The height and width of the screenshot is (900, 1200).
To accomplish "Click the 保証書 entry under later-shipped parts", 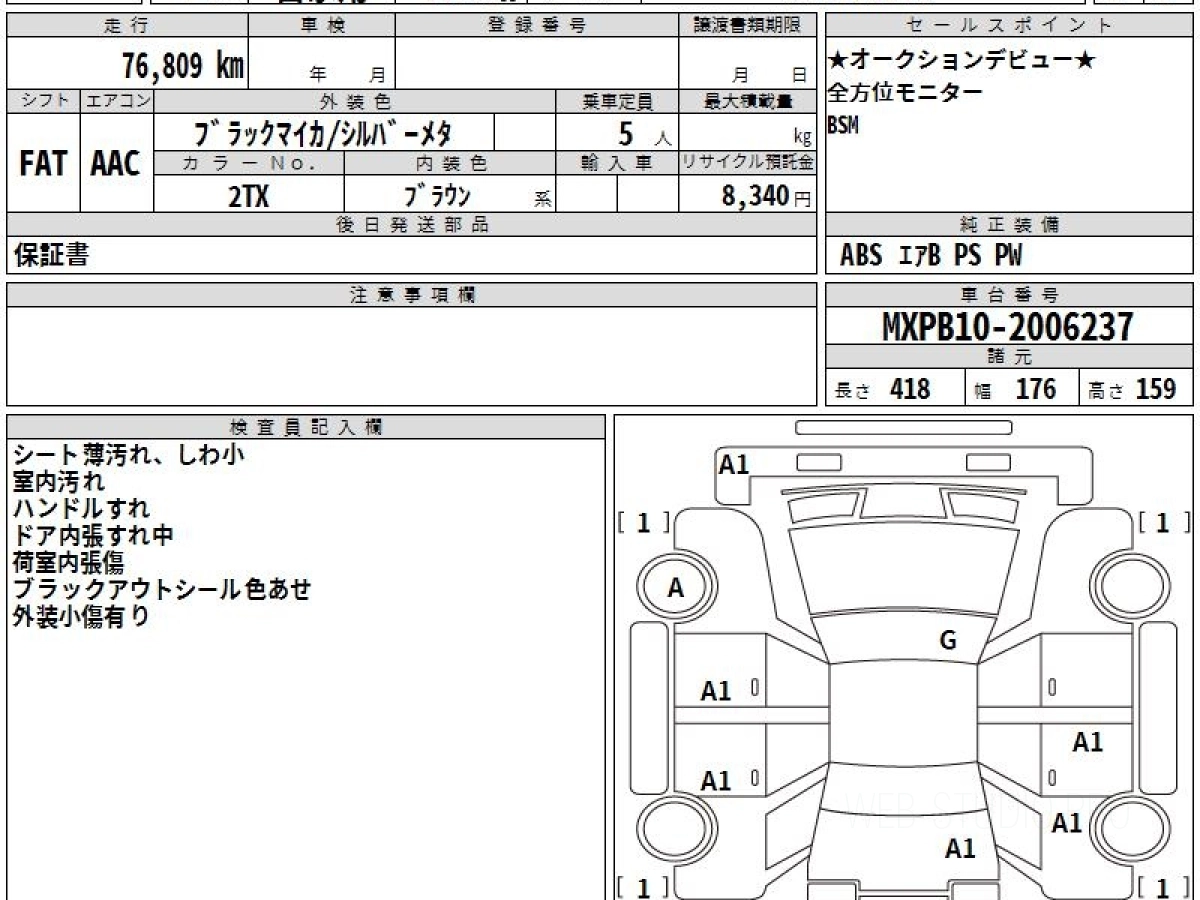I will click(51, 255).
